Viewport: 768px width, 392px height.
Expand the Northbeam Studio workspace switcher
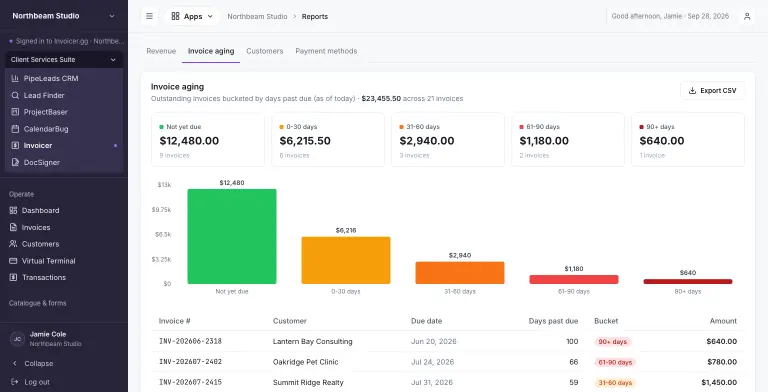(64, 16)
